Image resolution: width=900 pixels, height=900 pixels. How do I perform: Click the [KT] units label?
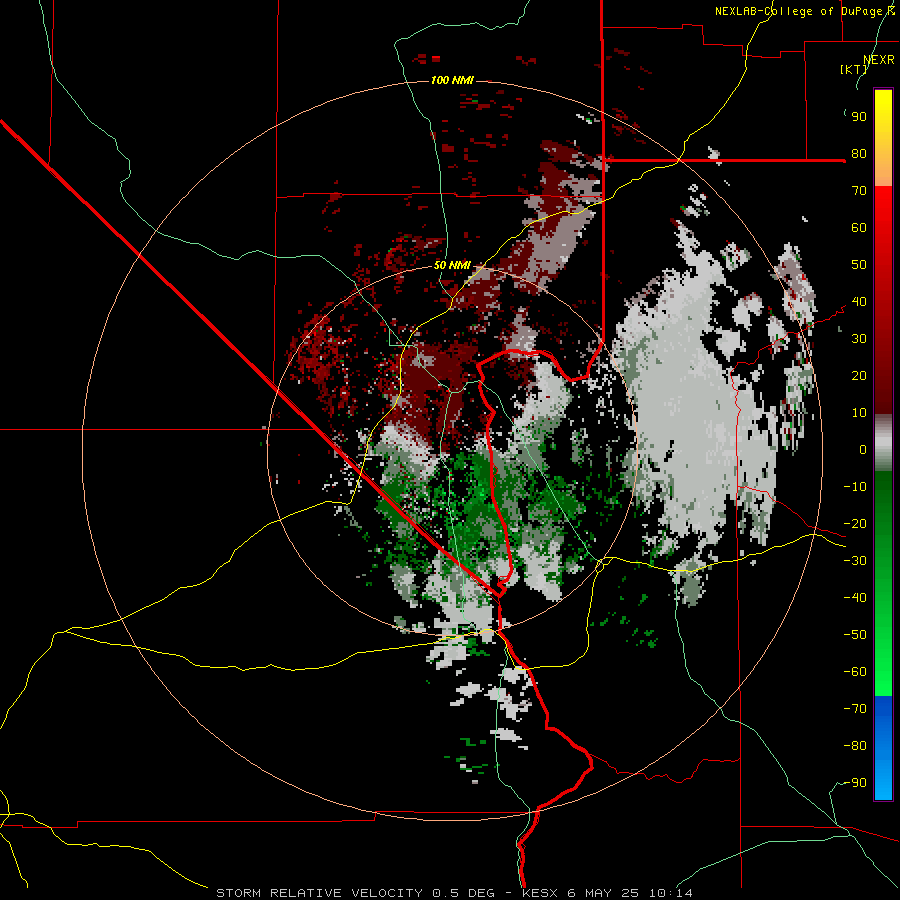pos(853,69)
